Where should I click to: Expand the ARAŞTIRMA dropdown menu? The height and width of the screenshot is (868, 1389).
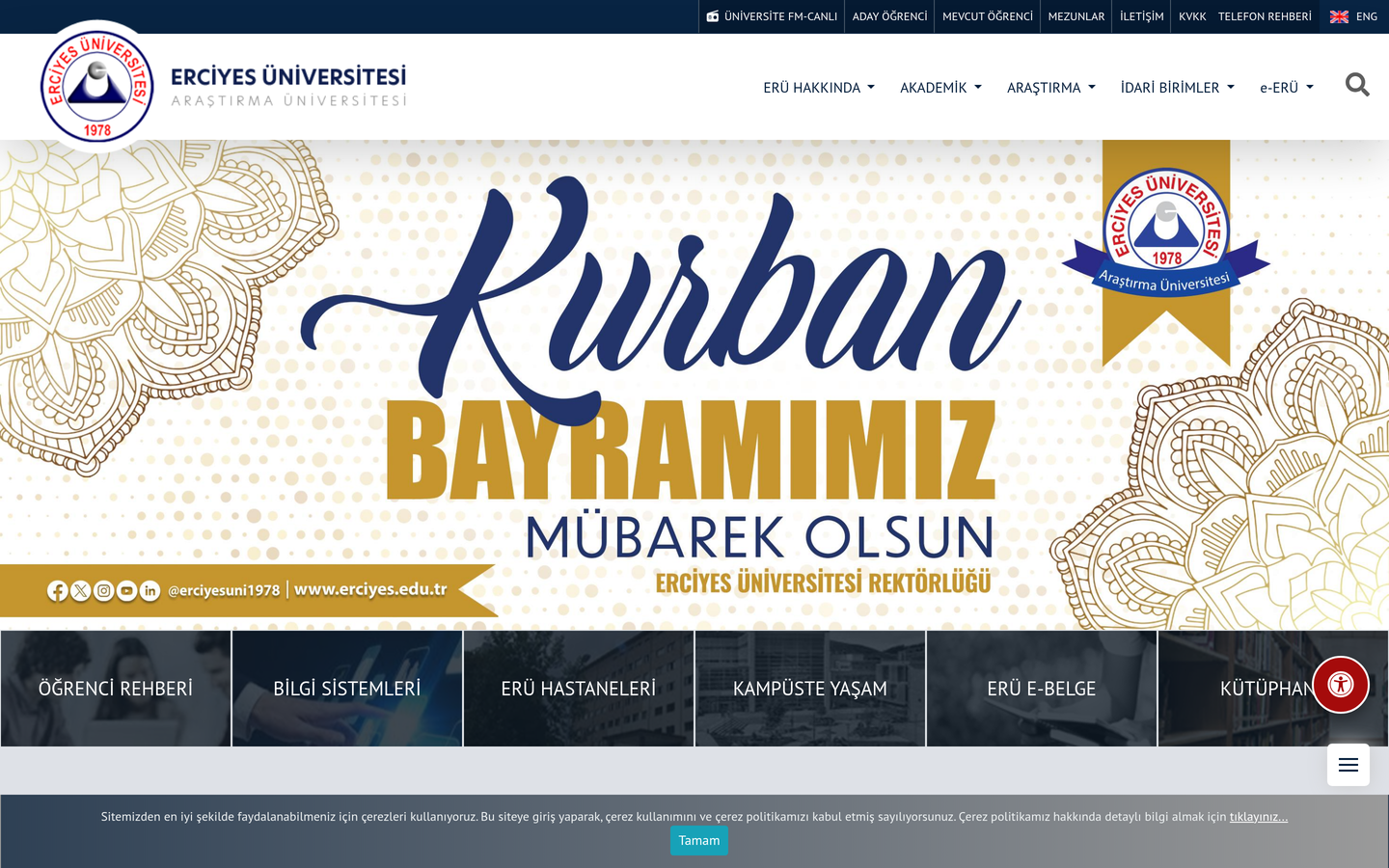(1051, 87)
